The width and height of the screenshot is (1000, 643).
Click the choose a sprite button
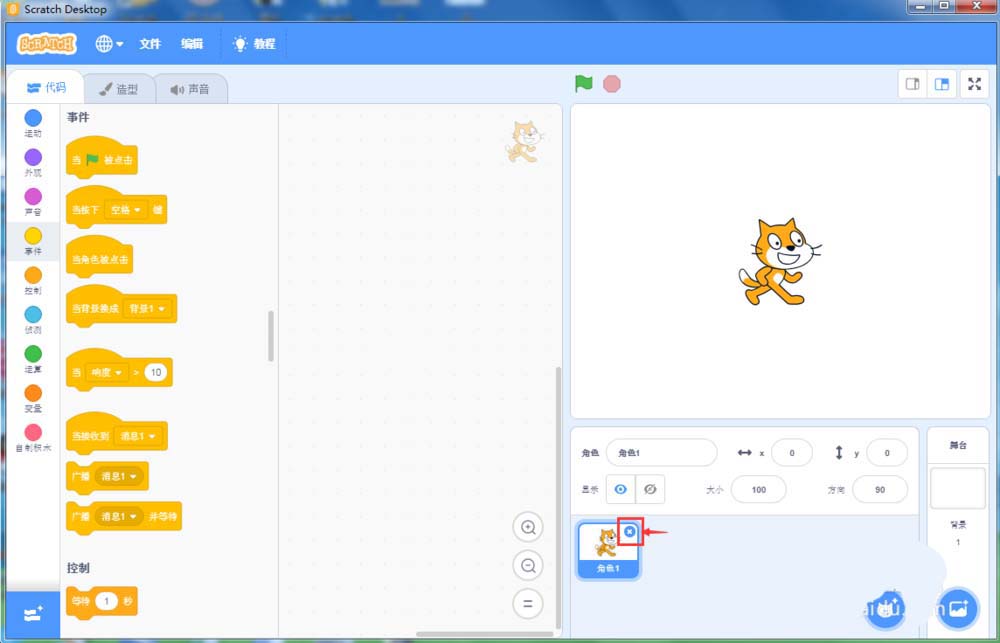pyautogui.click(x=887, y=609)
